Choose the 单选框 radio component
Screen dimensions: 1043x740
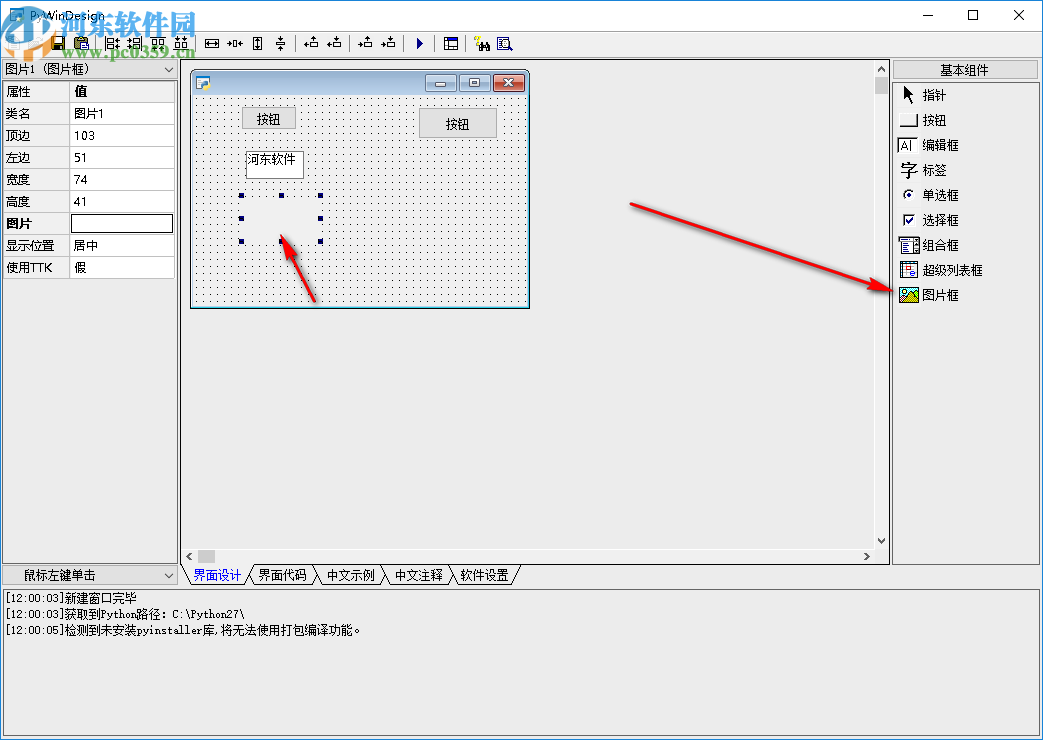[x=929, y=195]
